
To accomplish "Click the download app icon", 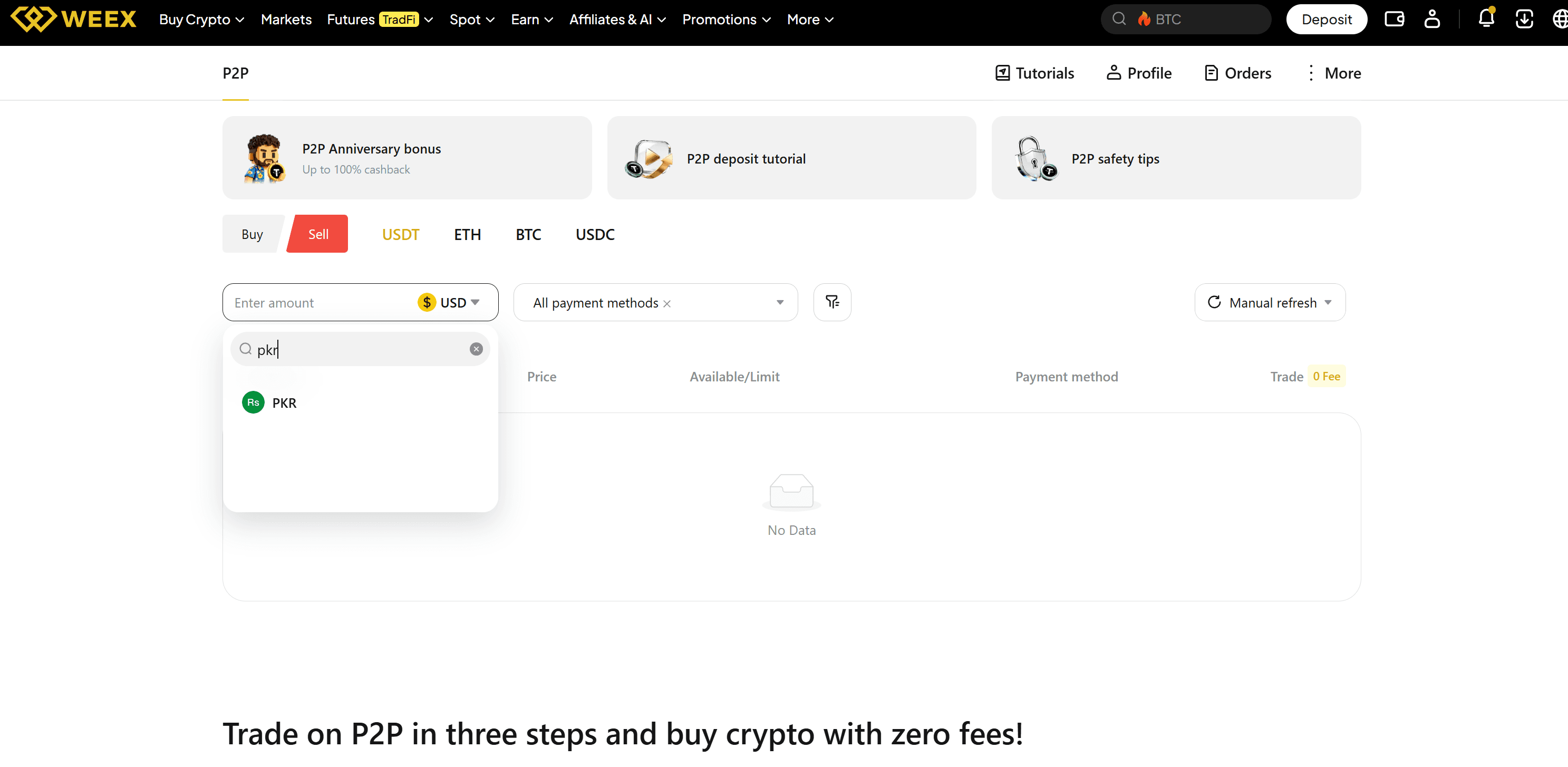I will tap(1524, 19).
